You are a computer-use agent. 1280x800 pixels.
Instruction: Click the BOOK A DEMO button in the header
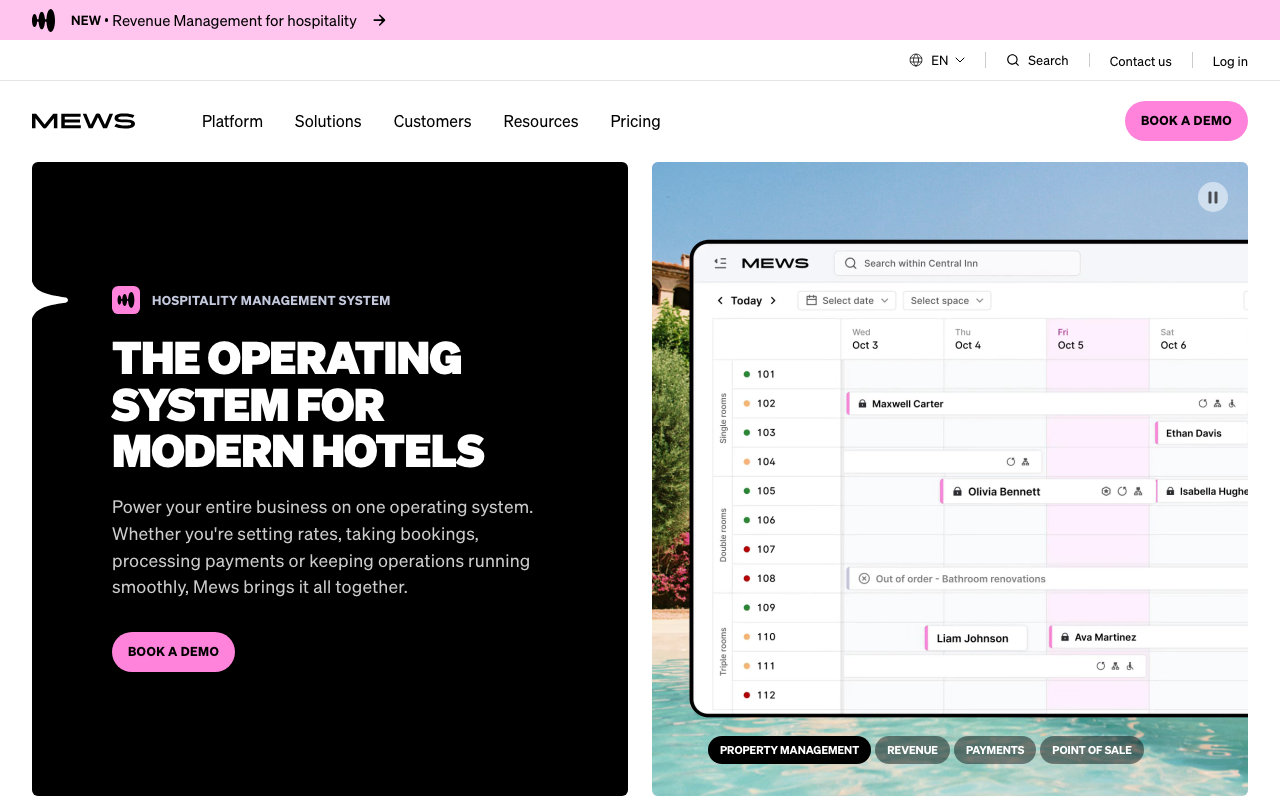click(1186, 121)
